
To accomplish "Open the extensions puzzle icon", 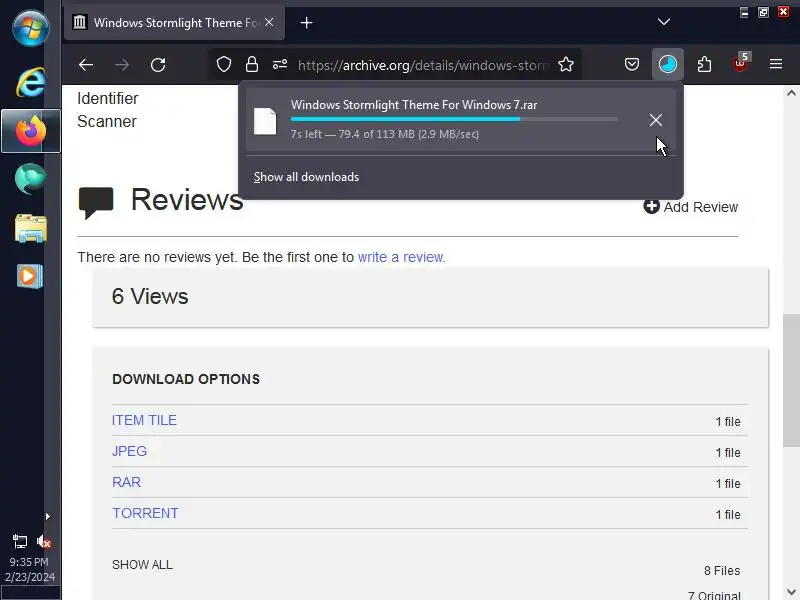I will click(704, 65).
